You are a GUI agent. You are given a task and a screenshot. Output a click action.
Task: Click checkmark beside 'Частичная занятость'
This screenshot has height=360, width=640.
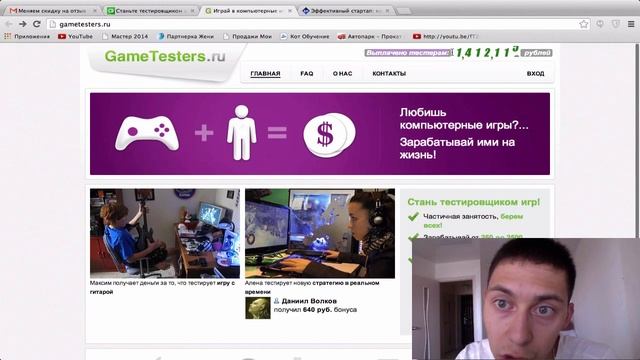pos(413,216)
